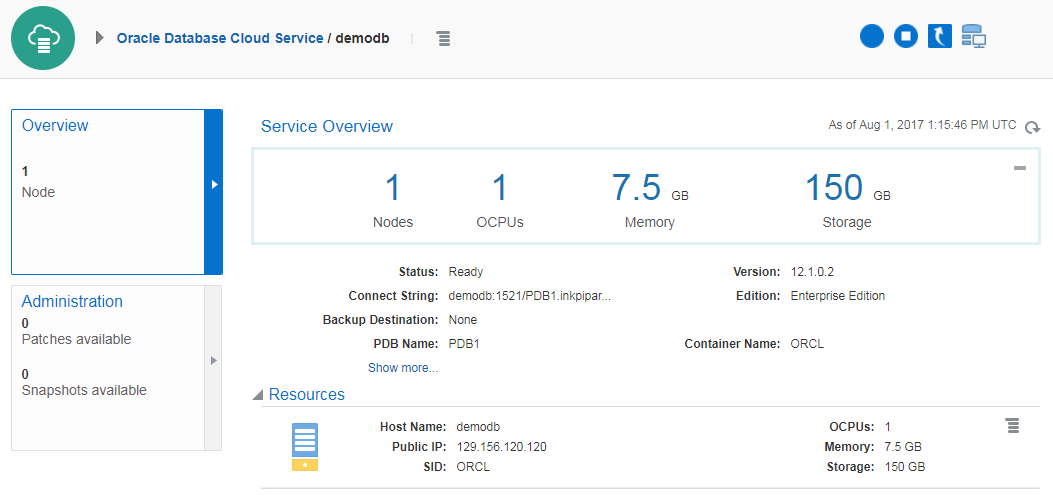Click the Public IP address 129.156.120.120
Screen dimensions: 1053x503
(x=501, y=447)
